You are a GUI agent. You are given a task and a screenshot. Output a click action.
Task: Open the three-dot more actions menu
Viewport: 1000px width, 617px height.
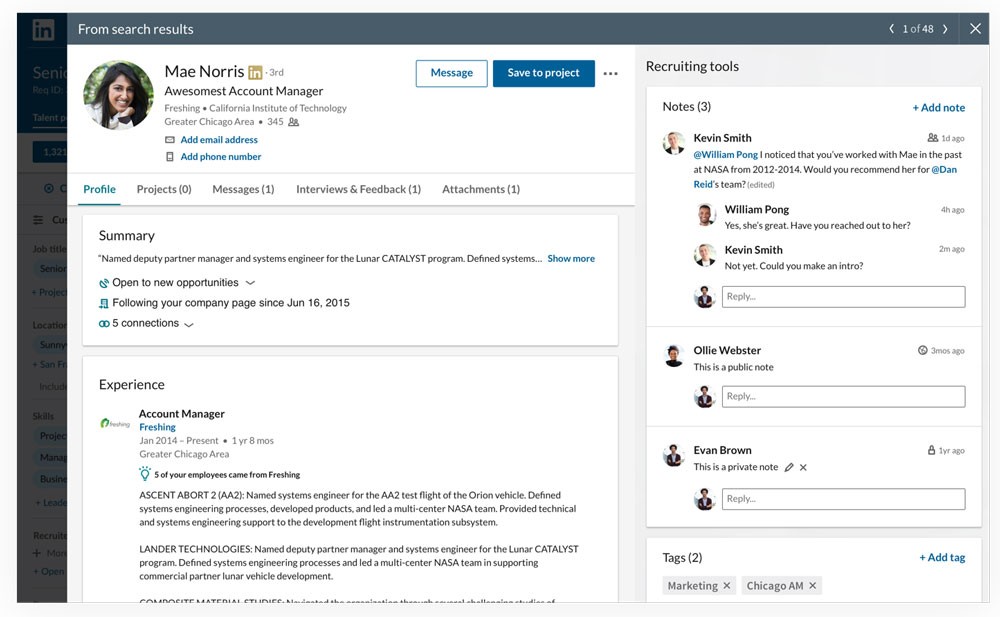(610, 74)
